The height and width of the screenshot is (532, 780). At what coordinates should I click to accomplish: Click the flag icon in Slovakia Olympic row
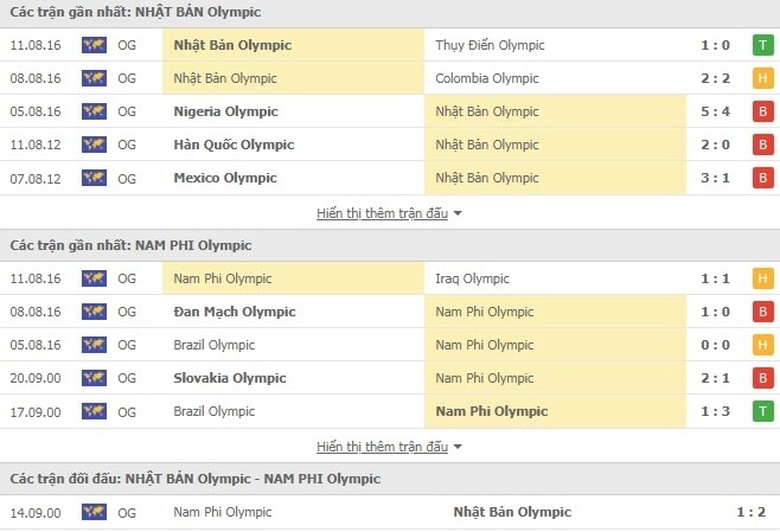[x=94, y=378]
